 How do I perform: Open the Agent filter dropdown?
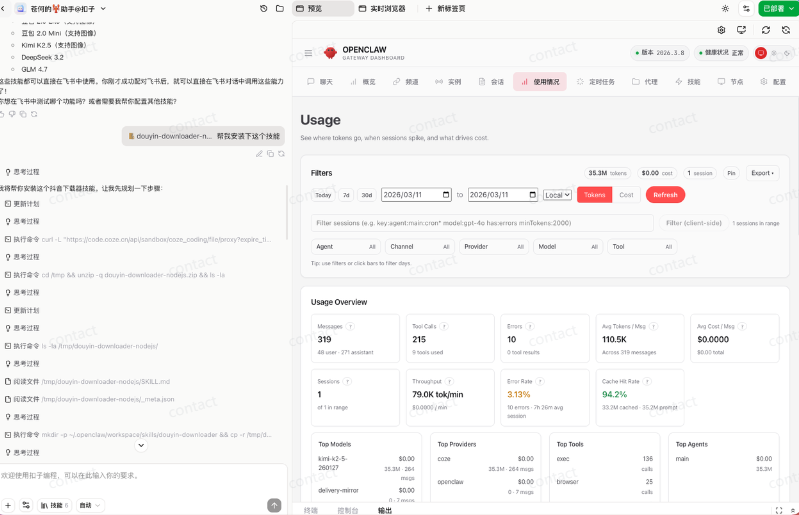coord(345,247)
